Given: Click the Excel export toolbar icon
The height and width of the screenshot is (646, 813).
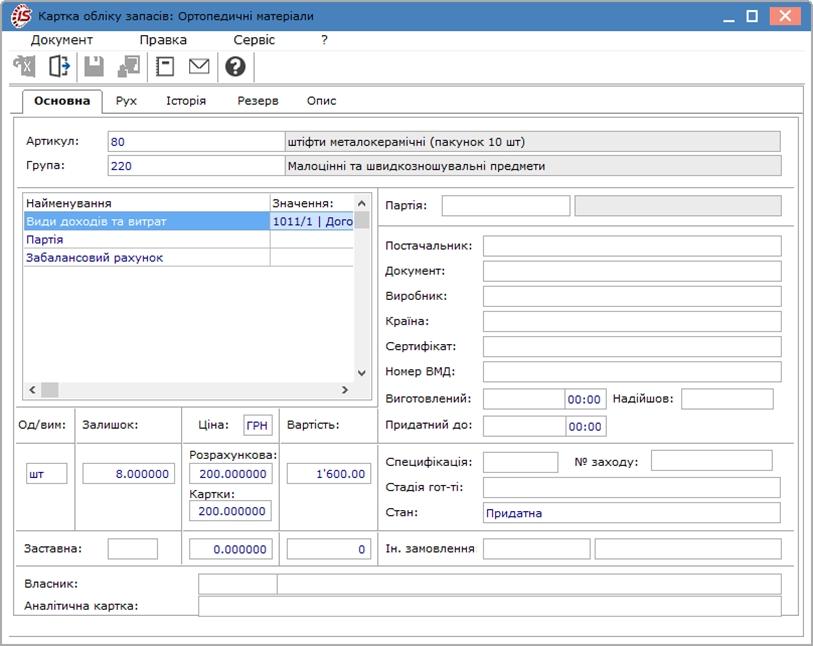Looking at the screenshot, I should click(24, 66).
